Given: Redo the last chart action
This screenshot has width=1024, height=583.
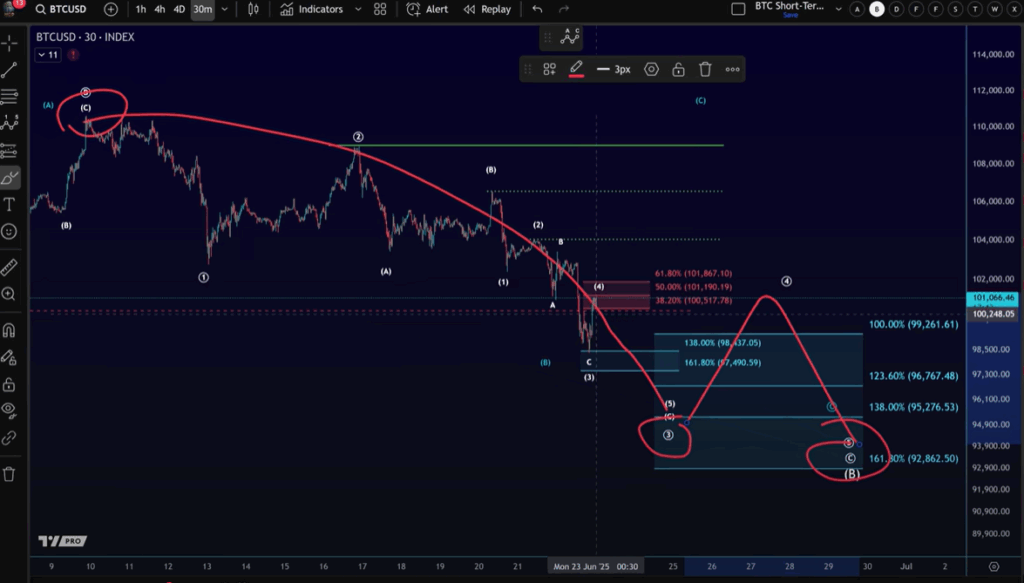Looking at the screenshot, I should [x=564, y=9].
